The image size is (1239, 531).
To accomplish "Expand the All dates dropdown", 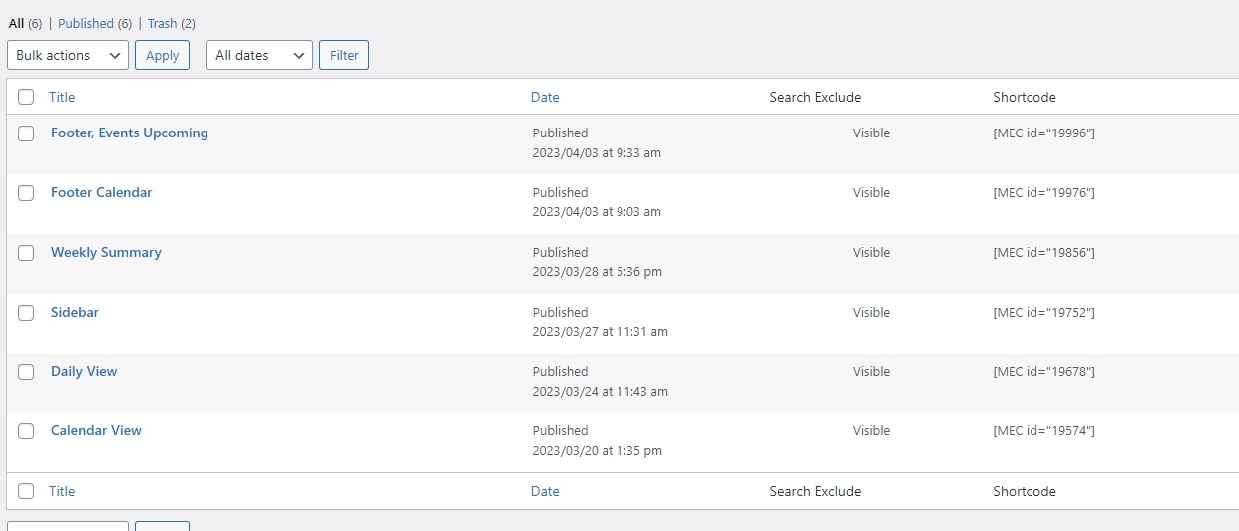I will [x=259, y=55].
